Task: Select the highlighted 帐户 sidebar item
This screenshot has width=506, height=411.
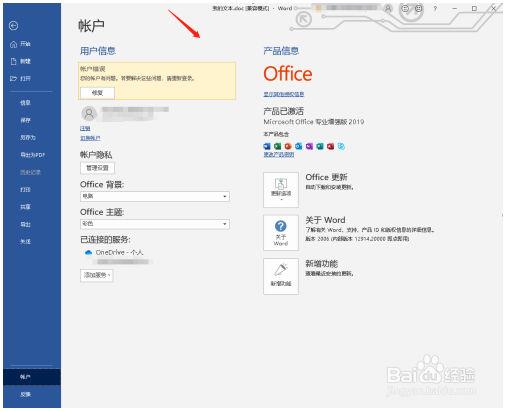Action: click(32, 377)
